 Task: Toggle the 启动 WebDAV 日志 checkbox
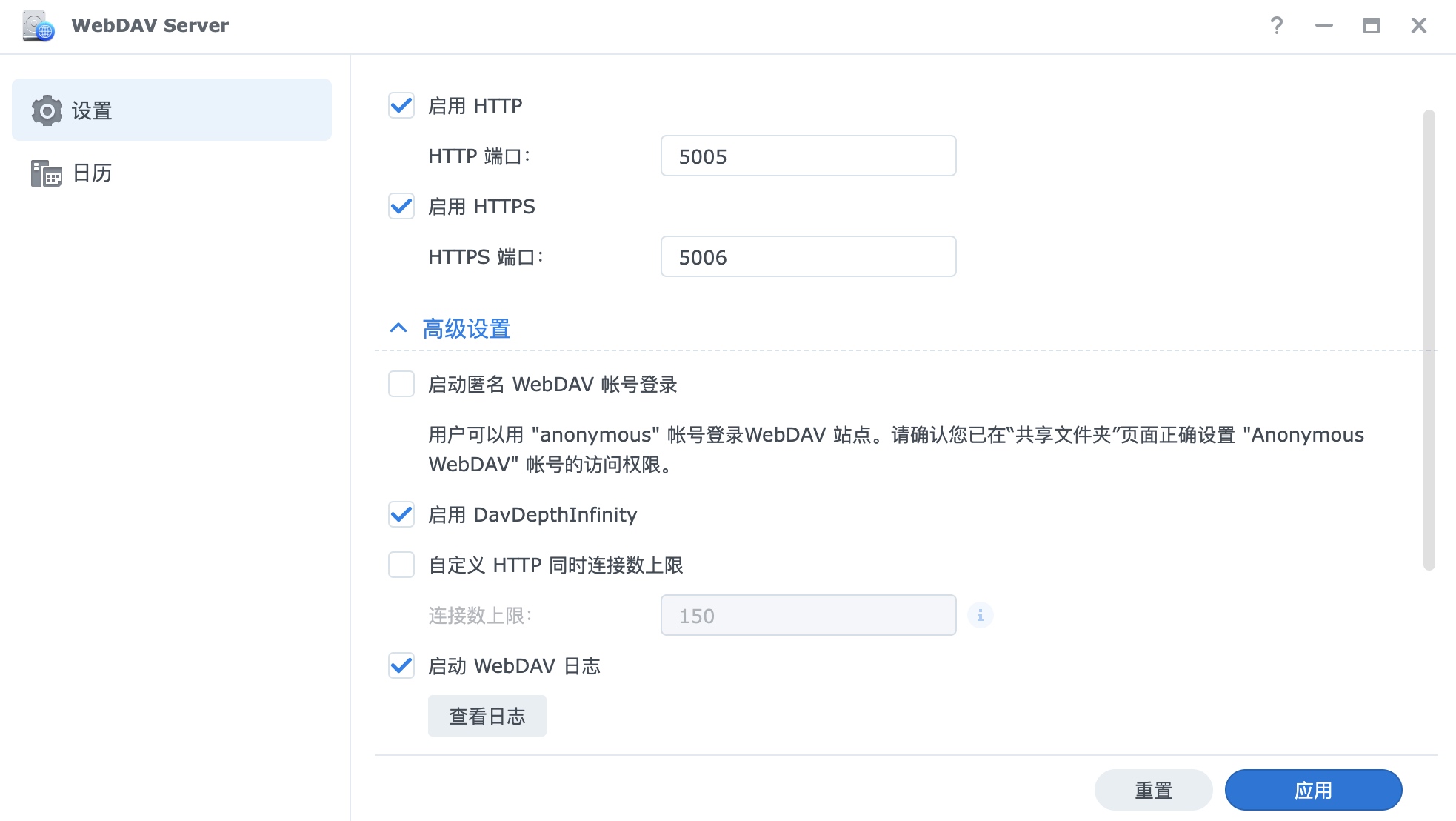coord(401,665)
